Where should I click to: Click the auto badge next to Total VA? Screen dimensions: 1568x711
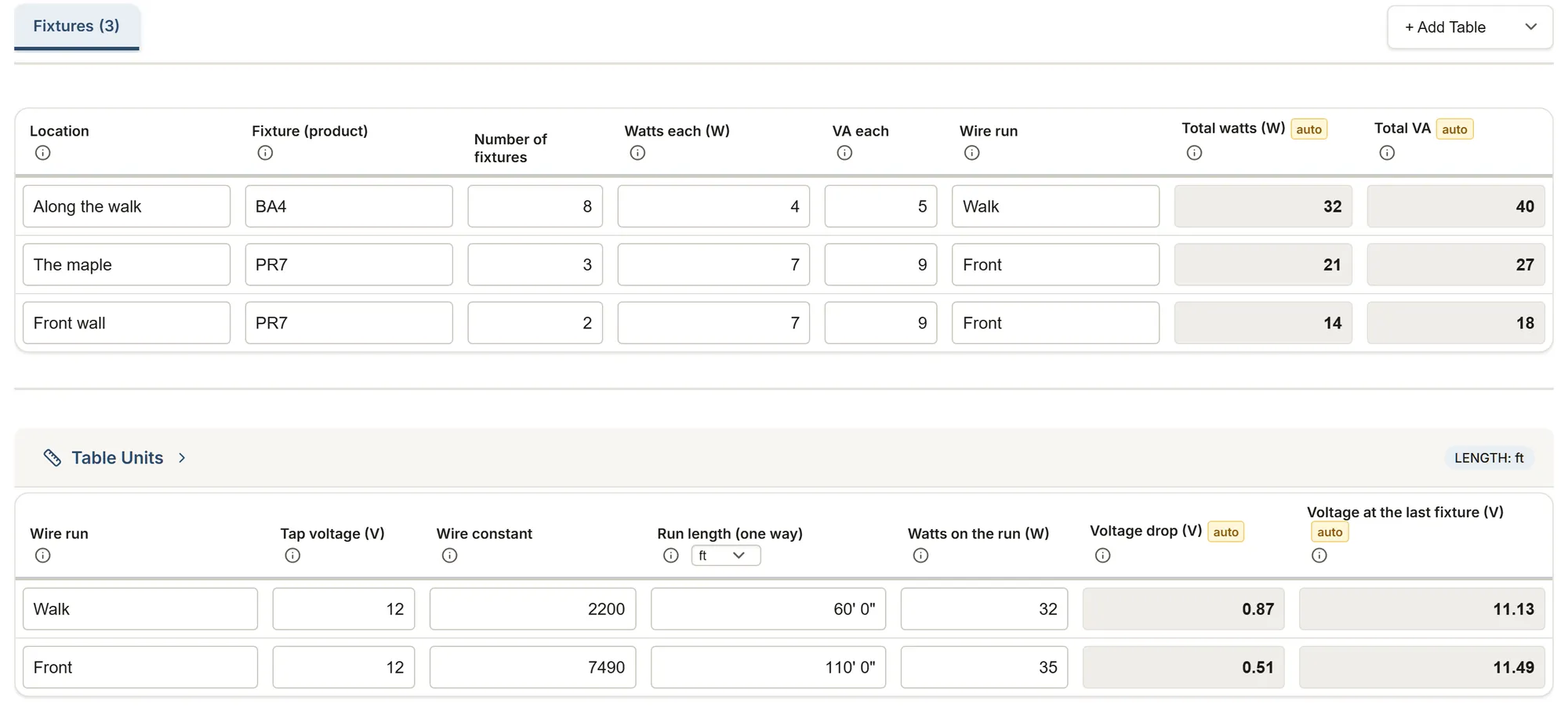1454,129
